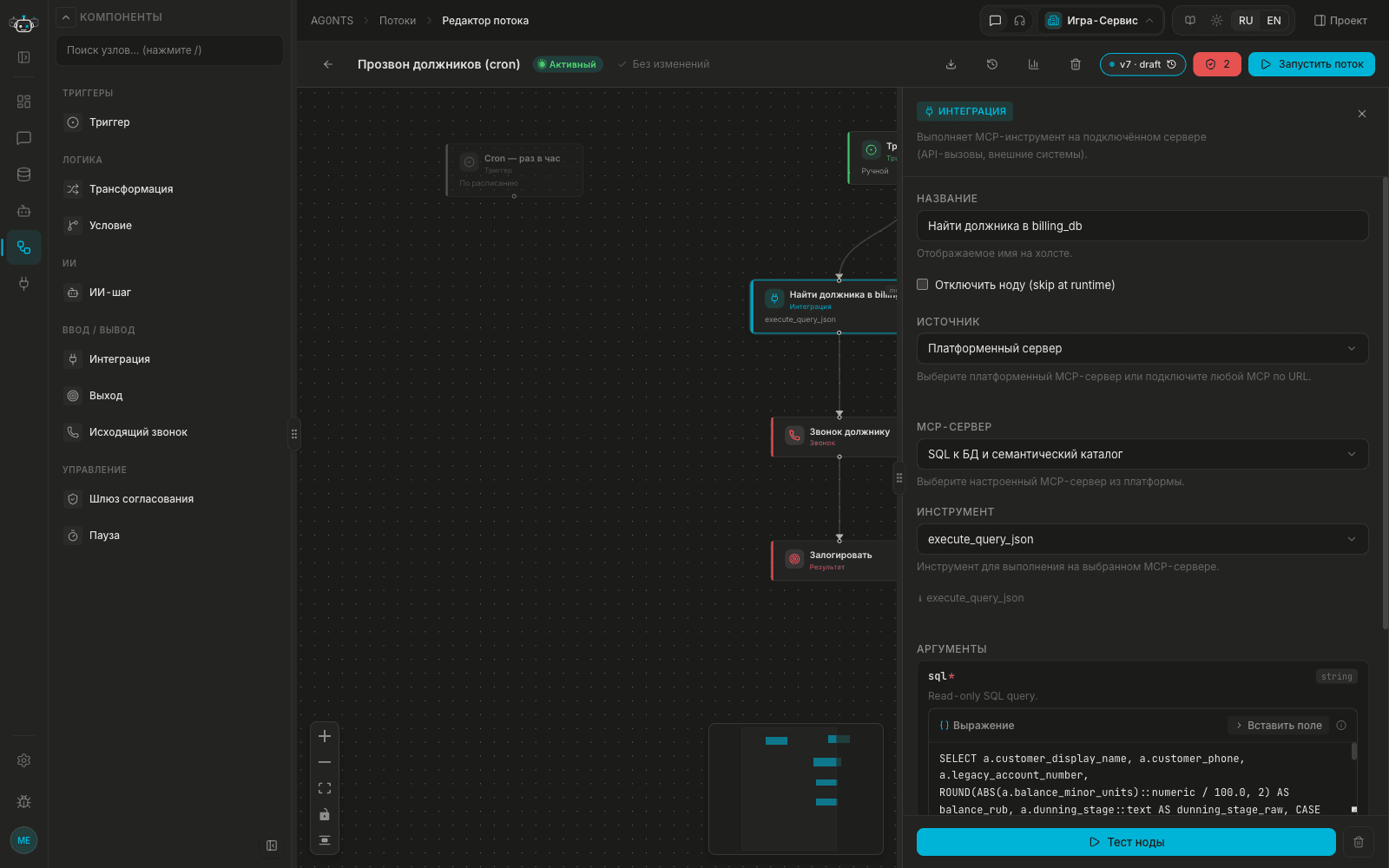Open chat icon in top header
The image size is (1389, 868).
[996, 21]
